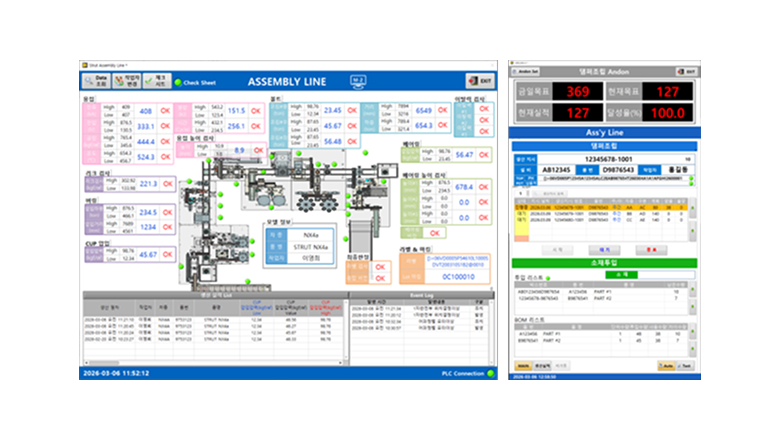Click the PLC Connection status light

click(491, 373)
